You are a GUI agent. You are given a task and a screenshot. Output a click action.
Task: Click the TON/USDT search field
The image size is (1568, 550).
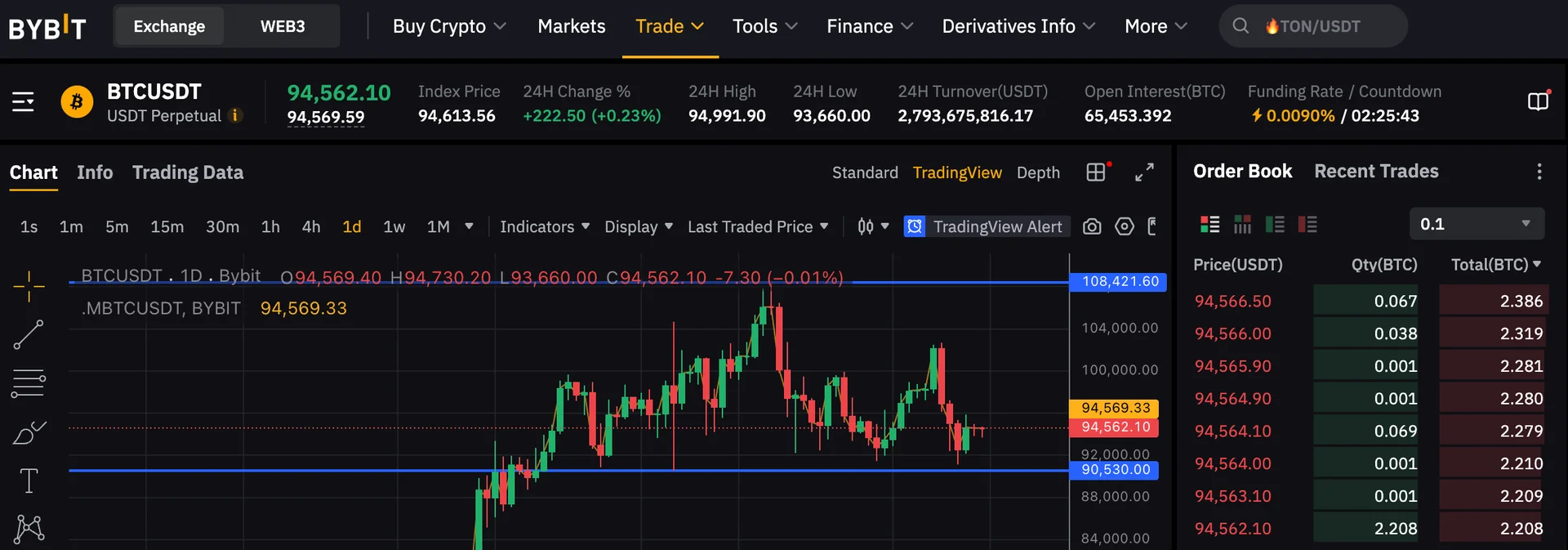[x=1313, y=26]
